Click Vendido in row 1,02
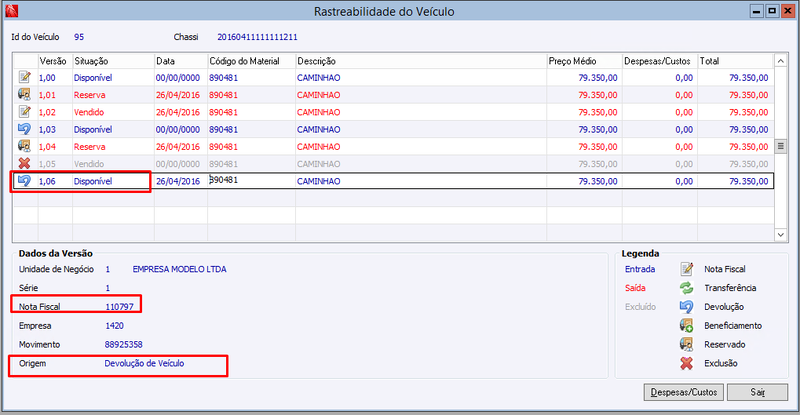The image size is (800, 415). click(89, 112)
